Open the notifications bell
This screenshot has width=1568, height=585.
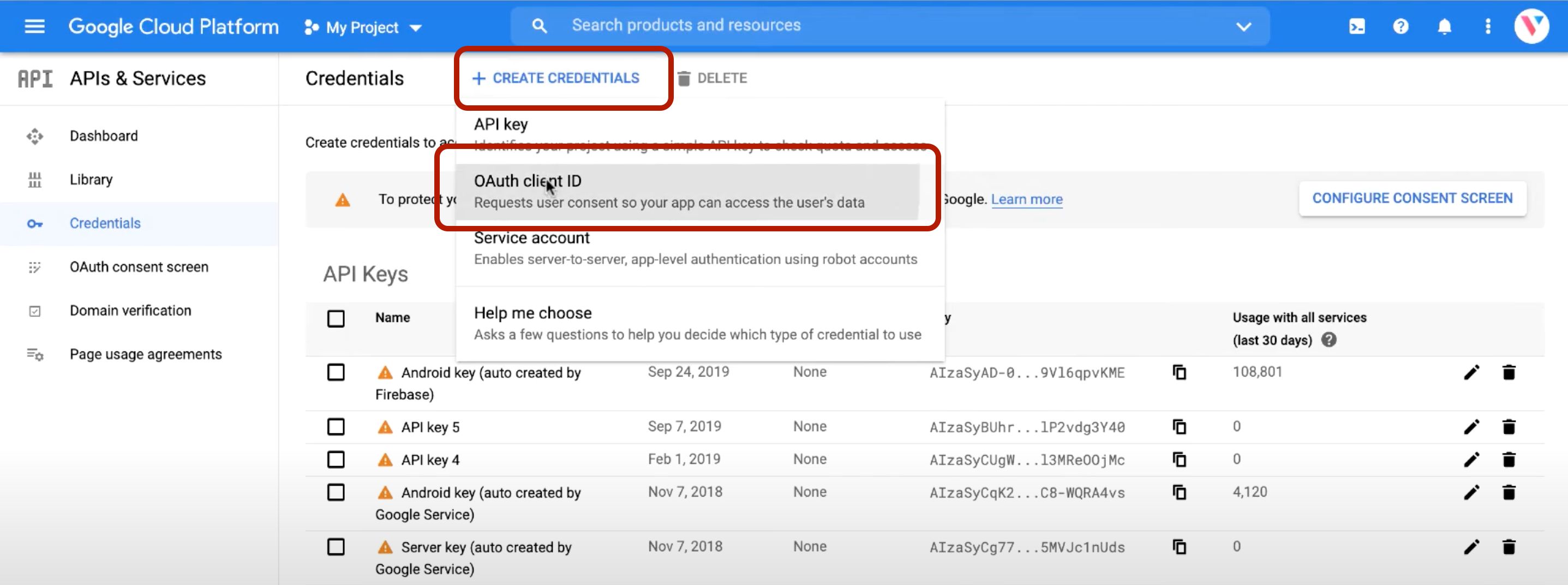coord(1445,26)
